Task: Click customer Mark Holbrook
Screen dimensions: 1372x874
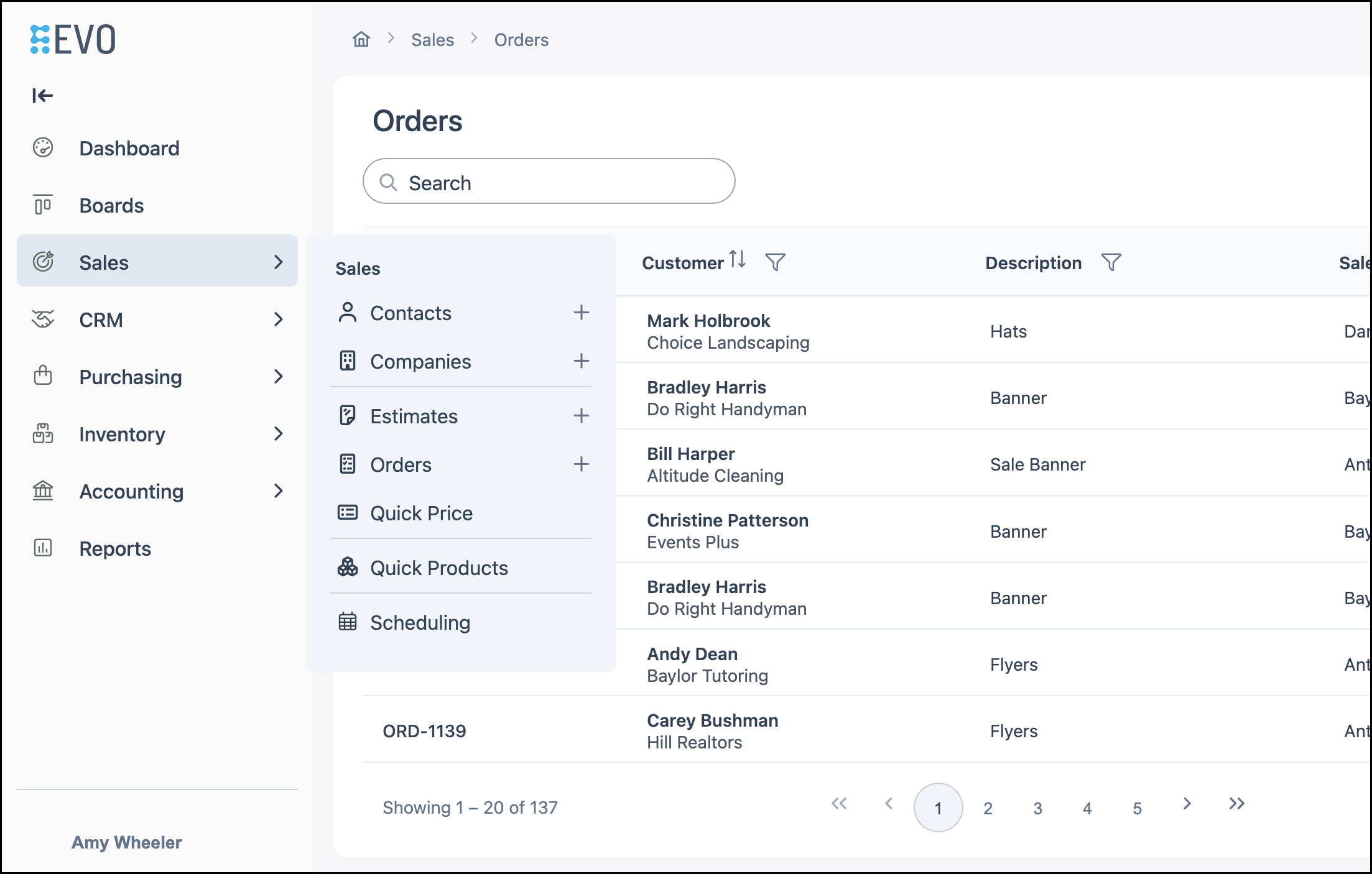Action: coord(708,321)
